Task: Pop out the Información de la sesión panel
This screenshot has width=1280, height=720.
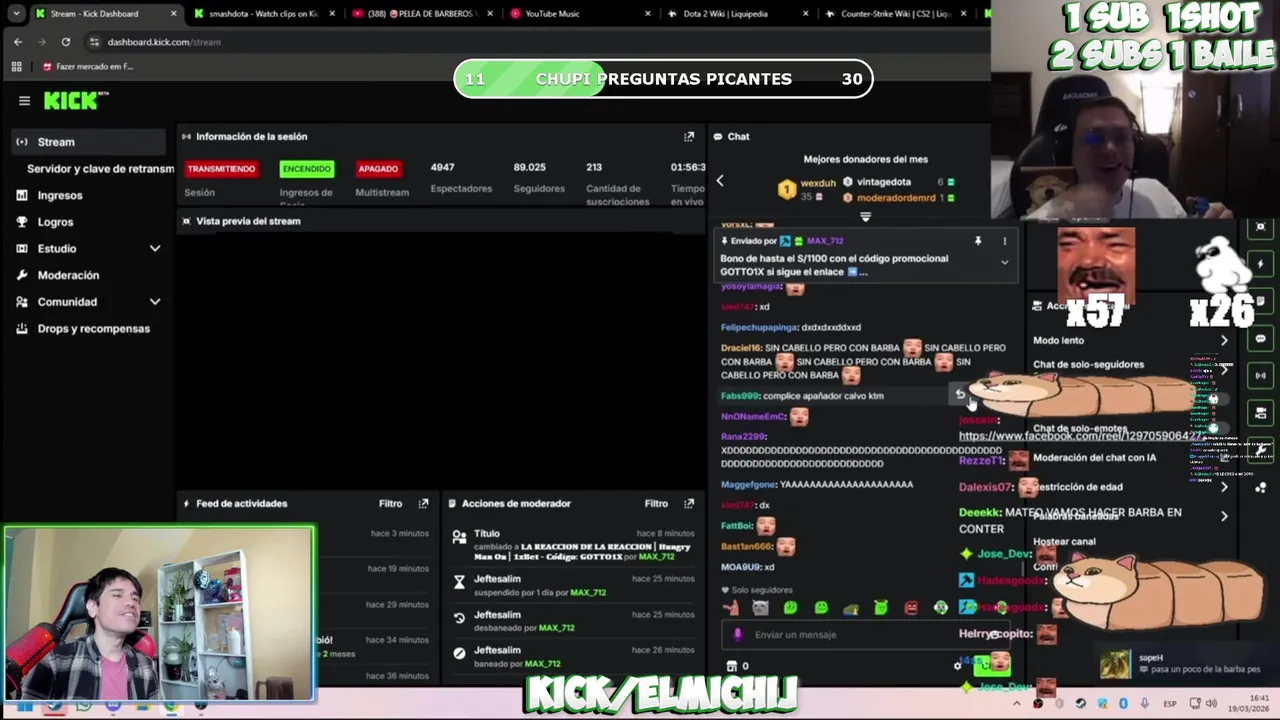Action: tap(689, 136)
